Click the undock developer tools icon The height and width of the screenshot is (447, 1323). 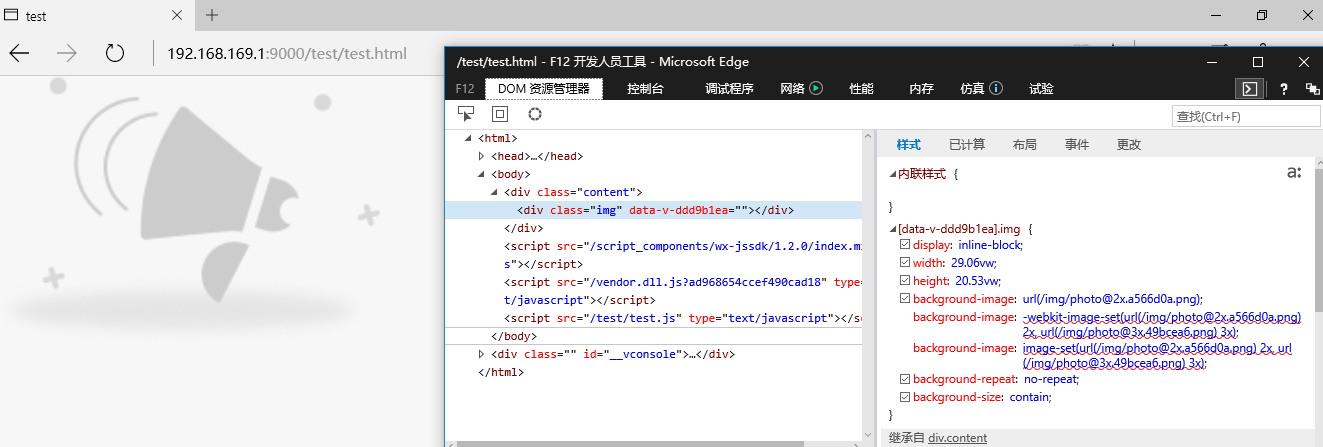pyautogui.click(x=1311, y=89)
